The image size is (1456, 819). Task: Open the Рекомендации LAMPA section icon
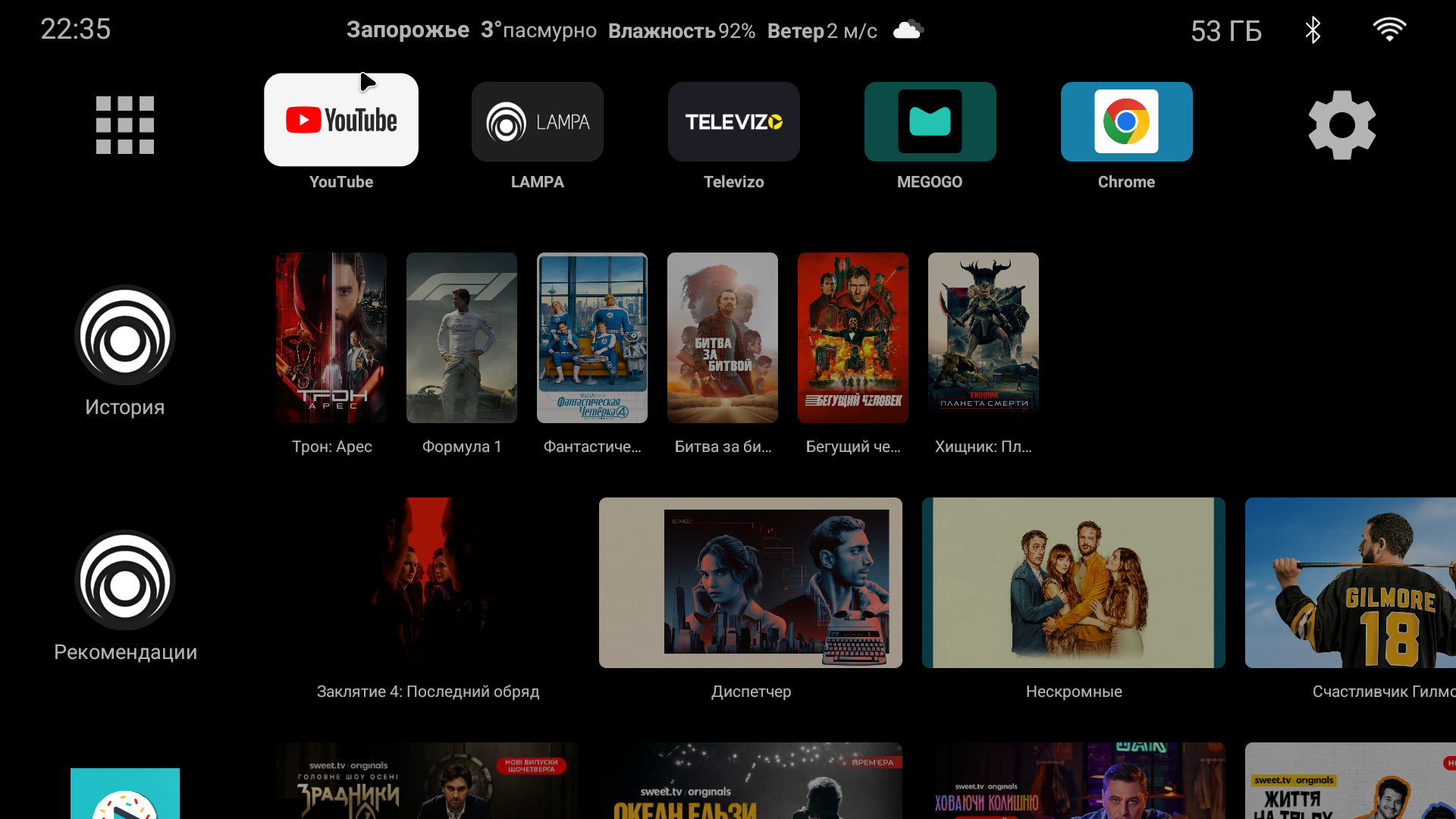pos(125,580)
